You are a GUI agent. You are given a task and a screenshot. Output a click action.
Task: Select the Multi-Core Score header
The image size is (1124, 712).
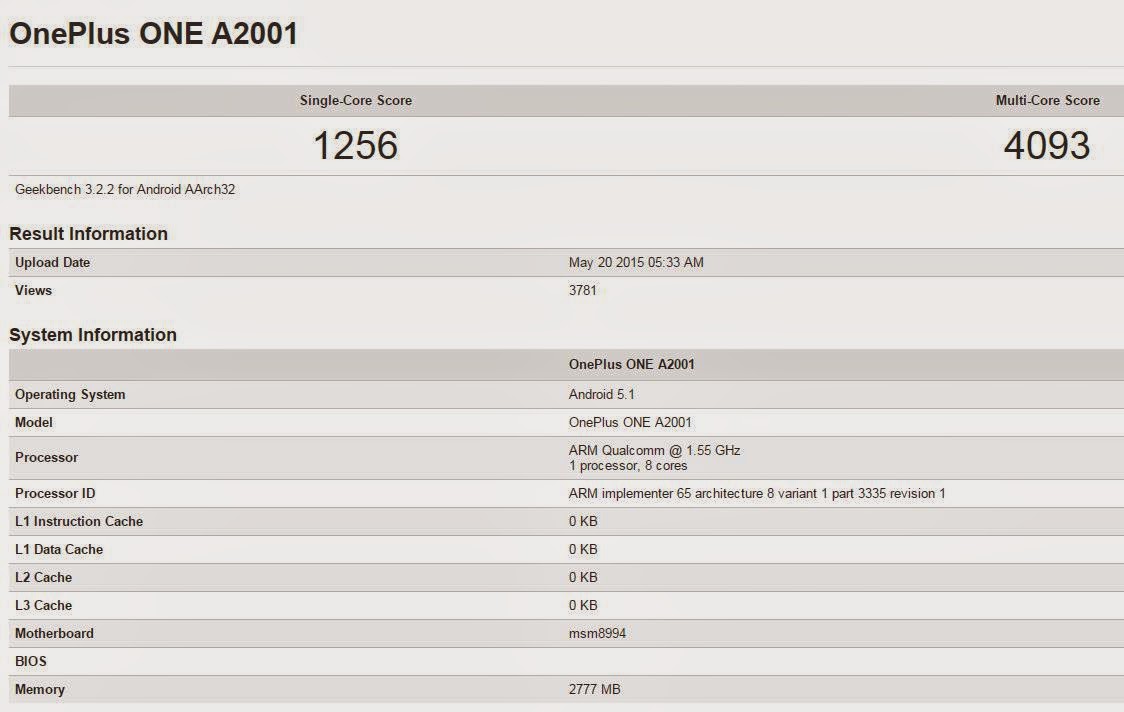(1047, 100)
